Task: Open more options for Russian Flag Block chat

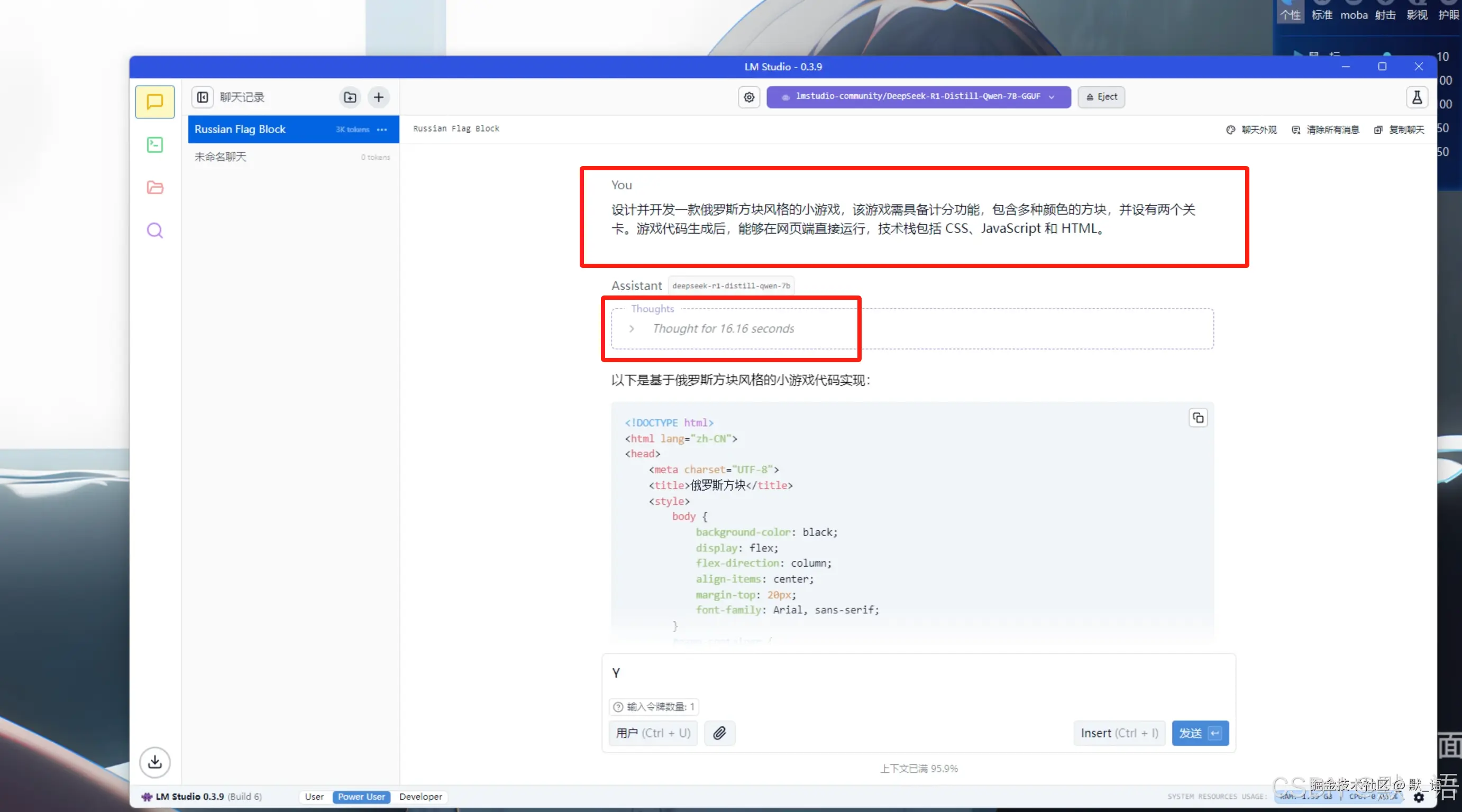Action: [x=381, y=130]
